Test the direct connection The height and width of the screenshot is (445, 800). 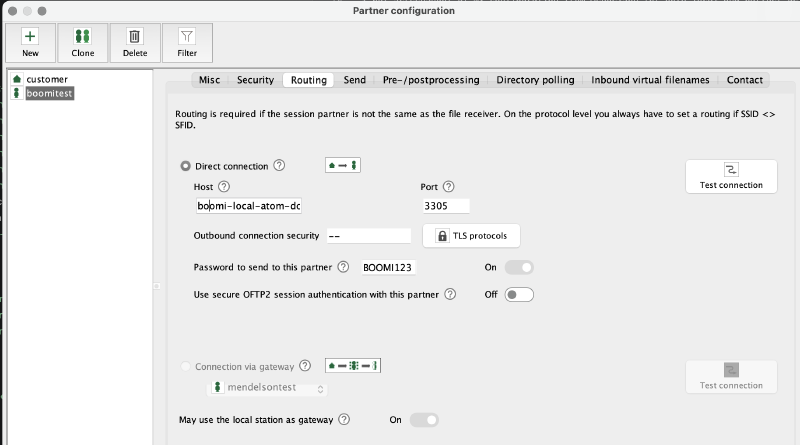pos(731,177)
